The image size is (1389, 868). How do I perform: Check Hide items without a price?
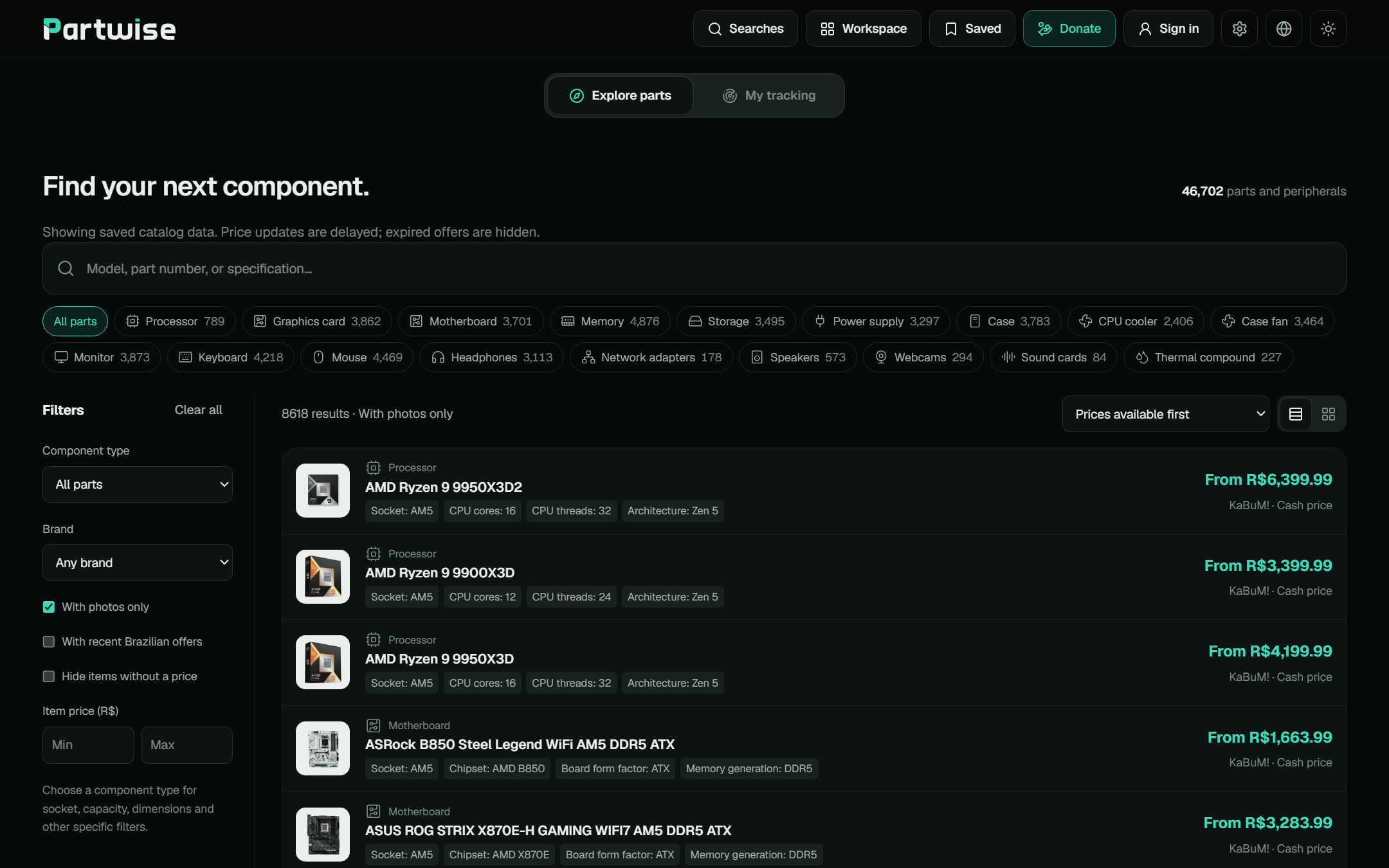coord(49,676)
